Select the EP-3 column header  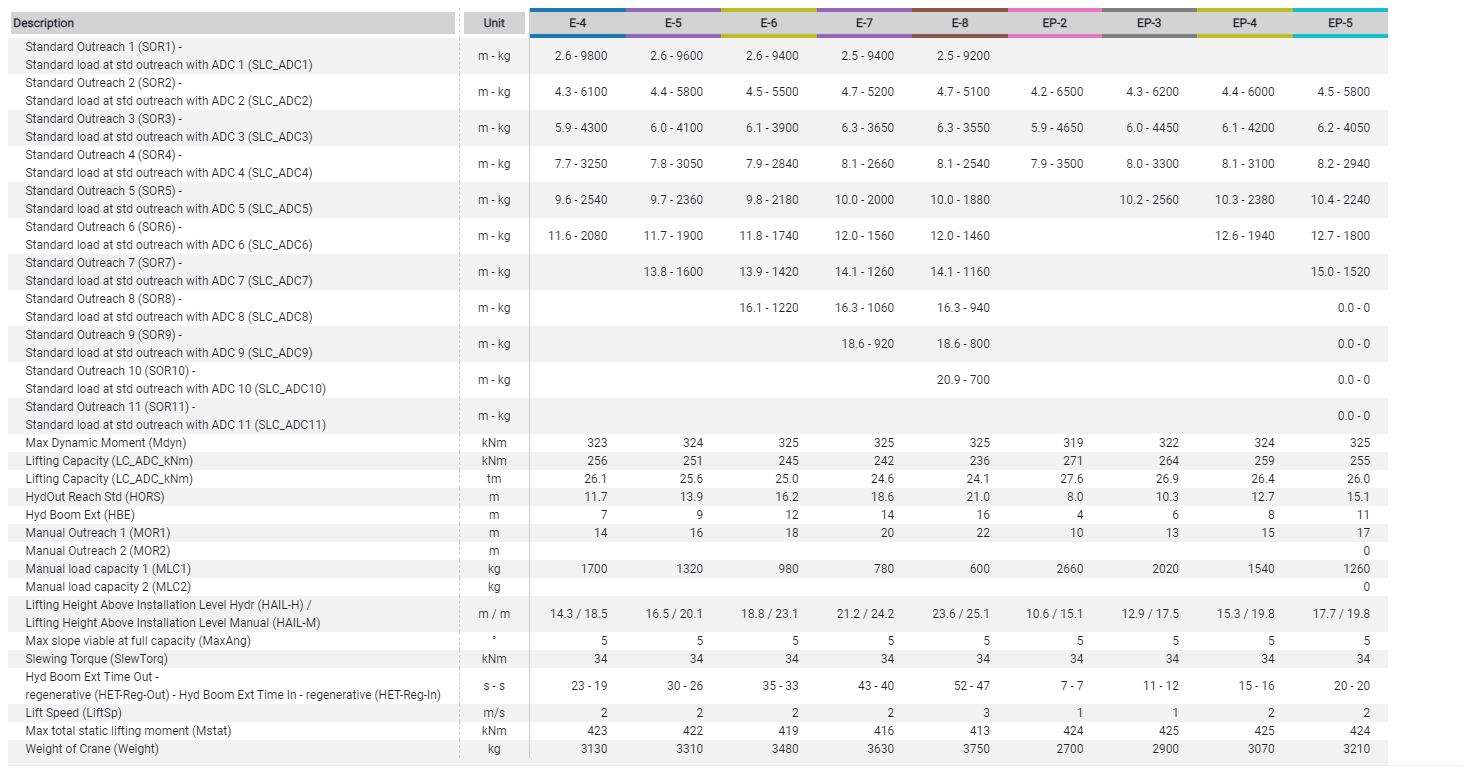pos(1149,23)
